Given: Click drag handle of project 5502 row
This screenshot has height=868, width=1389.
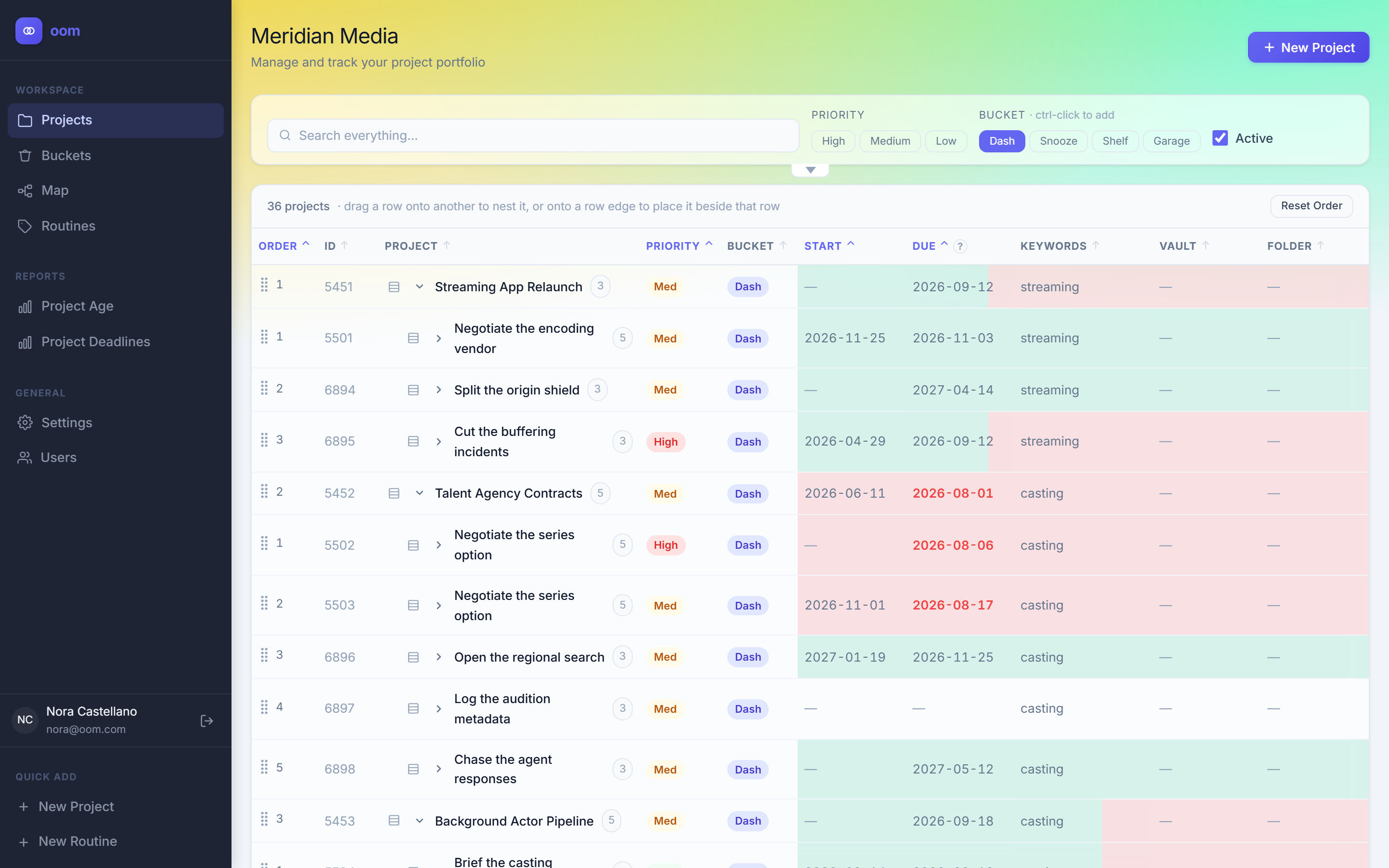Looking at the screenshot, I should (264, 543).
